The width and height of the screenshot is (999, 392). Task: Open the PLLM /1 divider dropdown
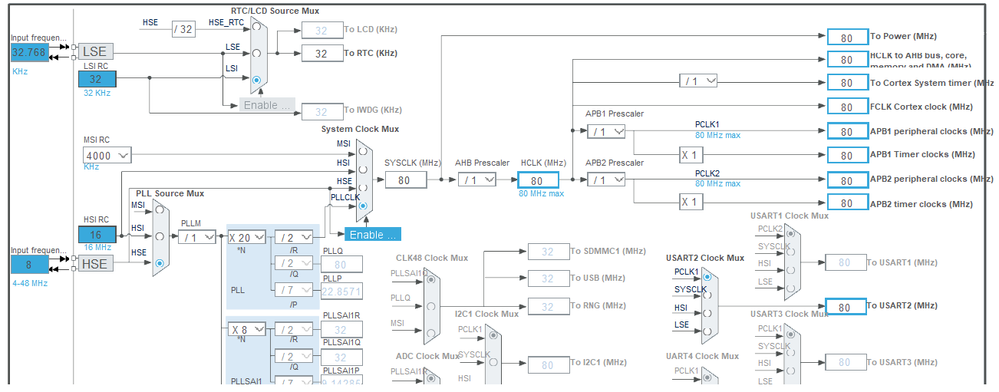197,237
